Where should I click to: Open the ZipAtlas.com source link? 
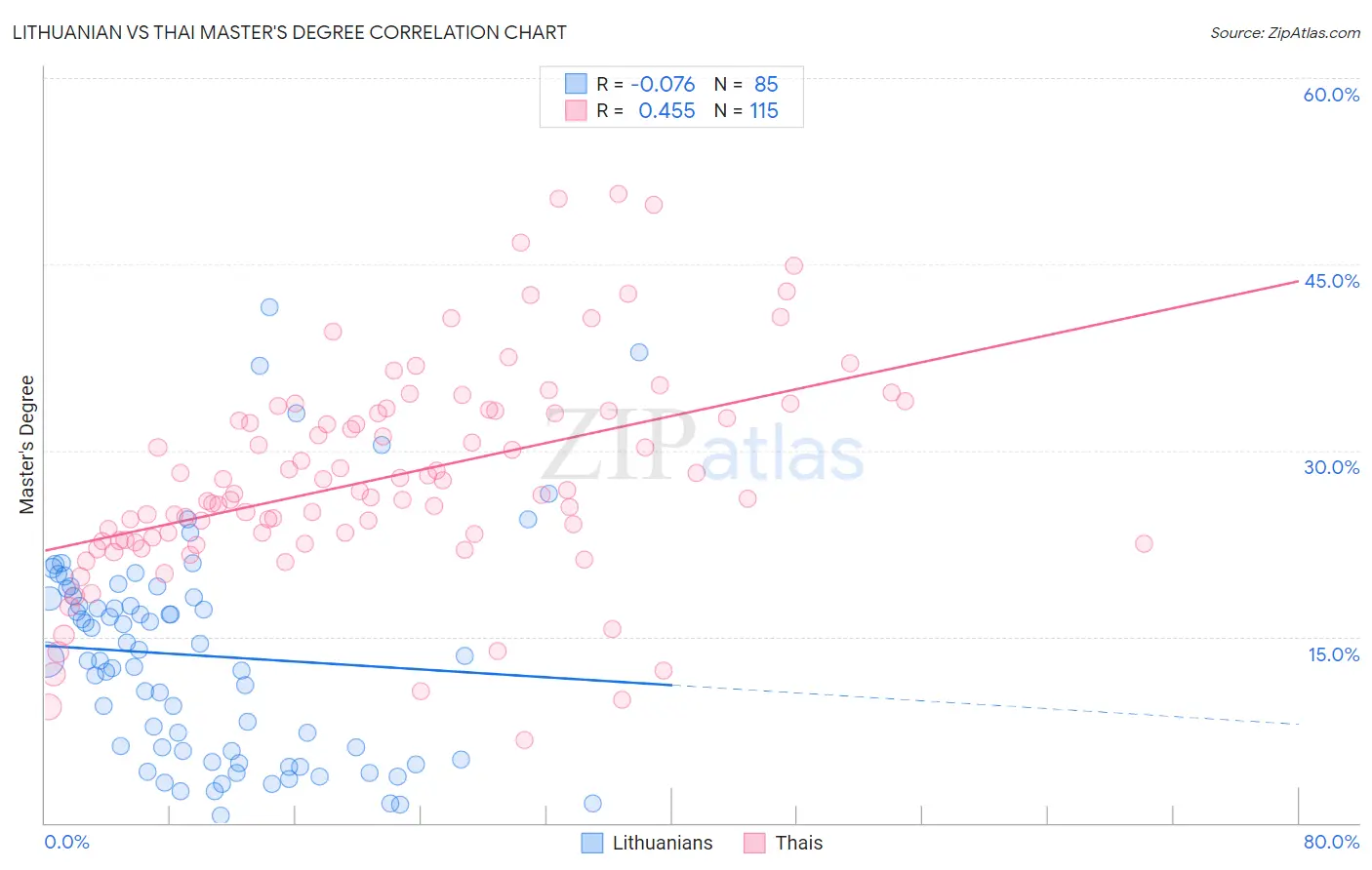click(1285, 33)
